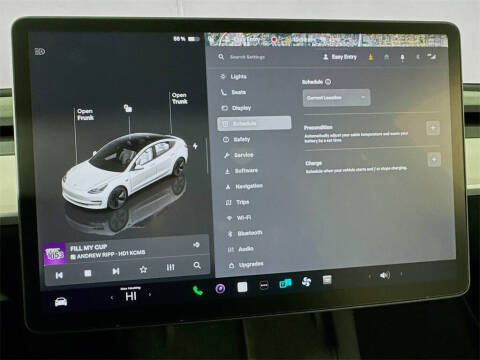480x360 pixels.
Task: Add a Charge schedule with plus button
Action: (x=434, y=160)
